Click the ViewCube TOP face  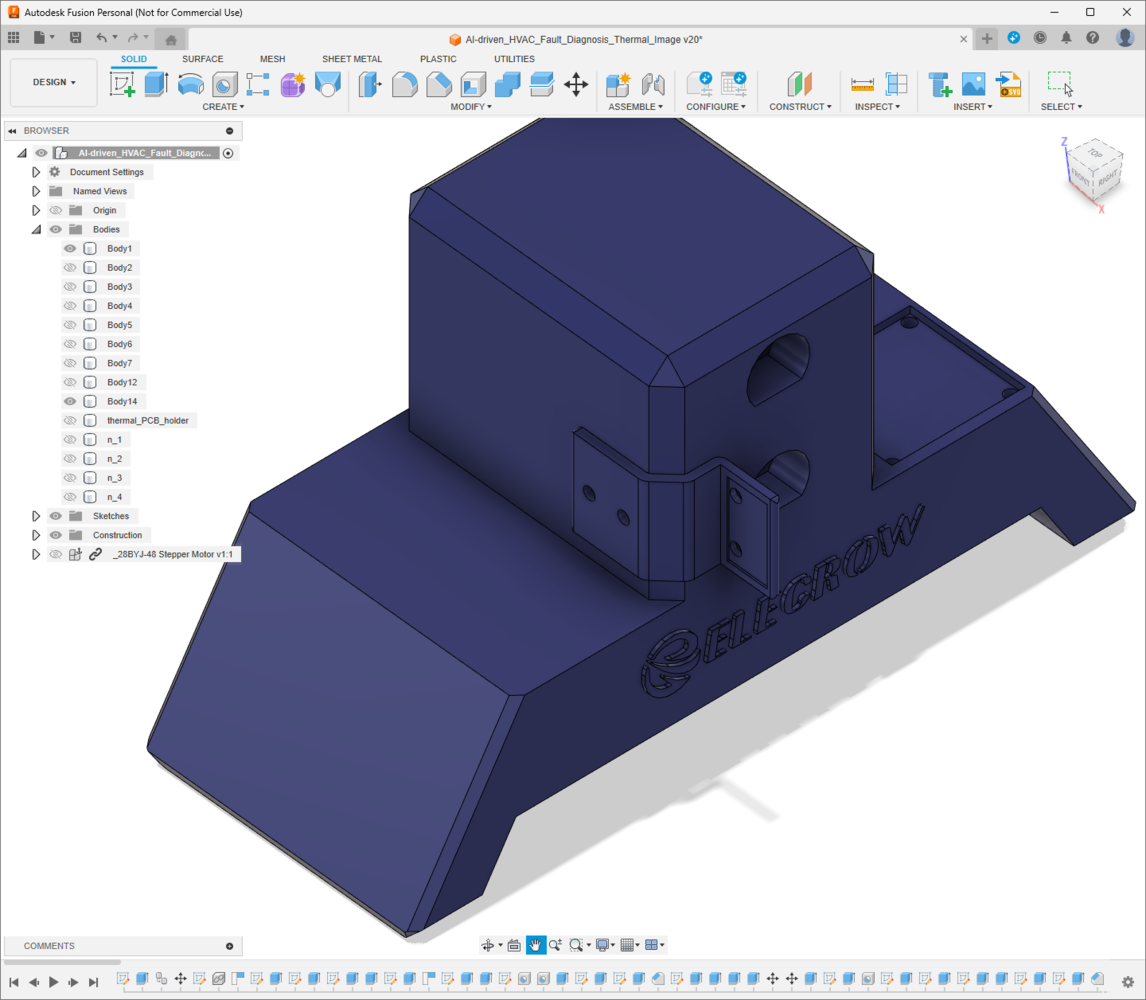click(1094, 154)
